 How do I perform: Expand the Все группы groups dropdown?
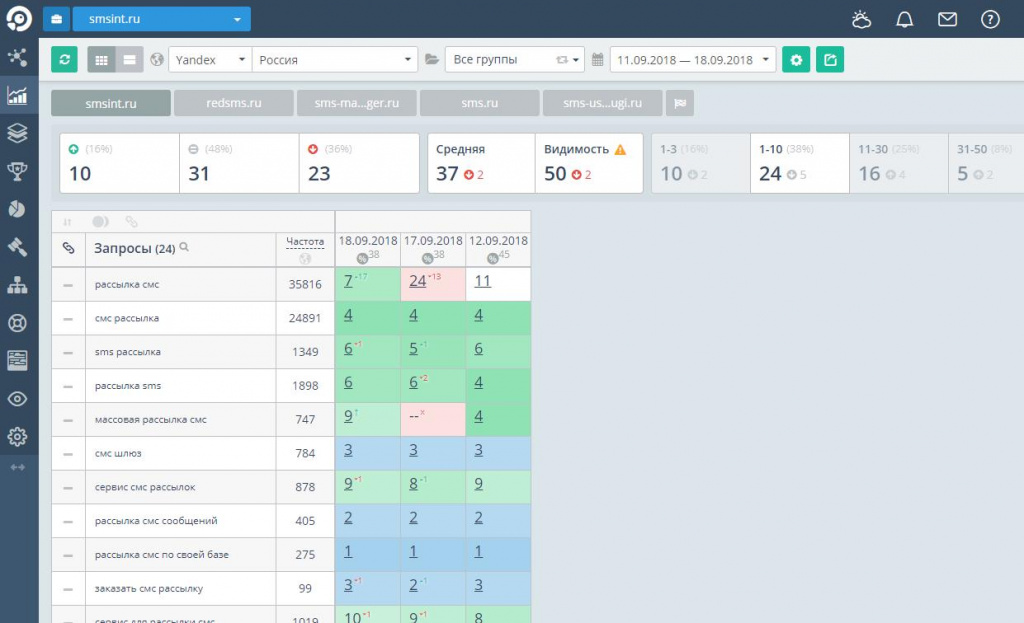[x=513, y=59]
